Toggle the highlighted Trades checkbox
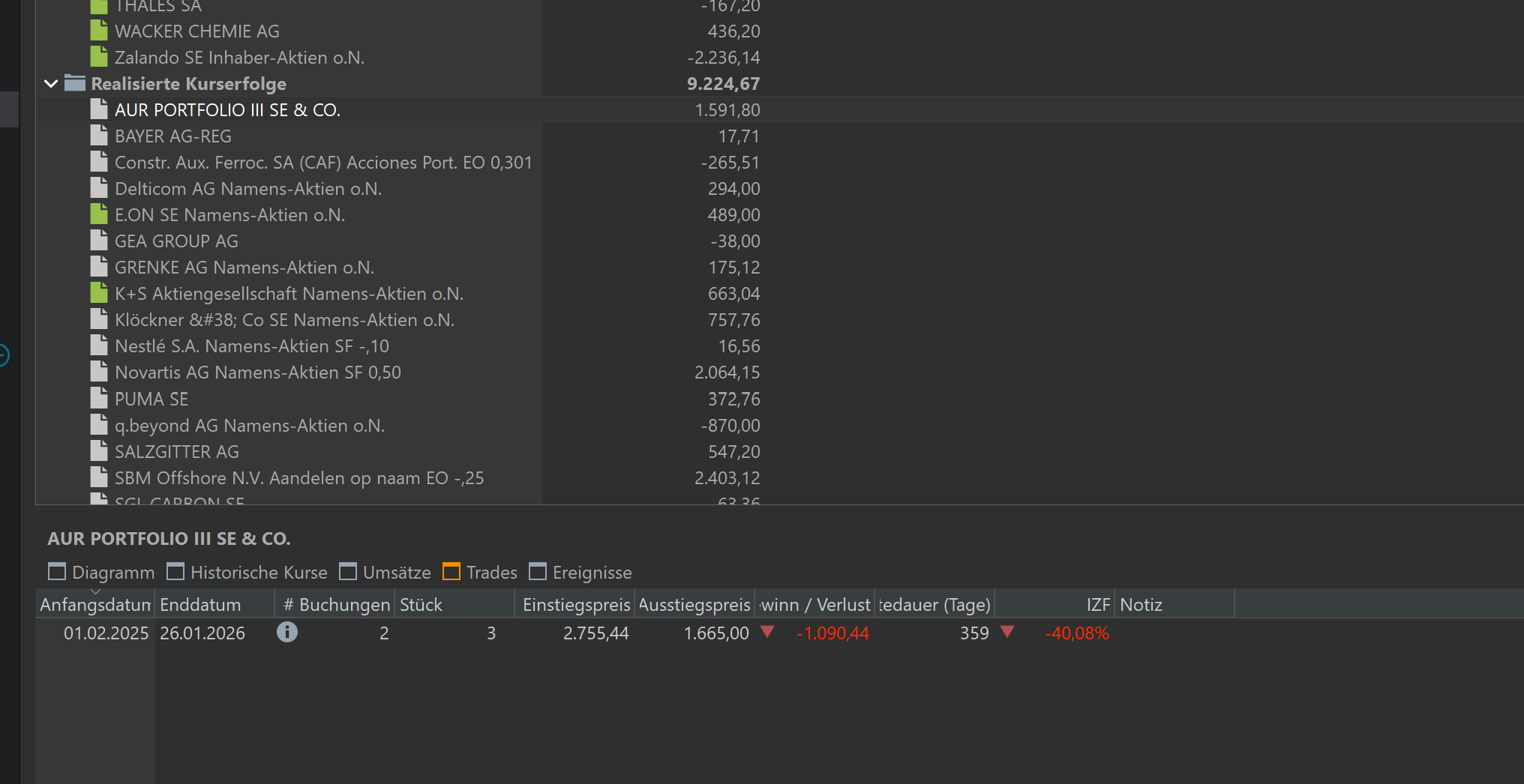 (x=451, y=572)
